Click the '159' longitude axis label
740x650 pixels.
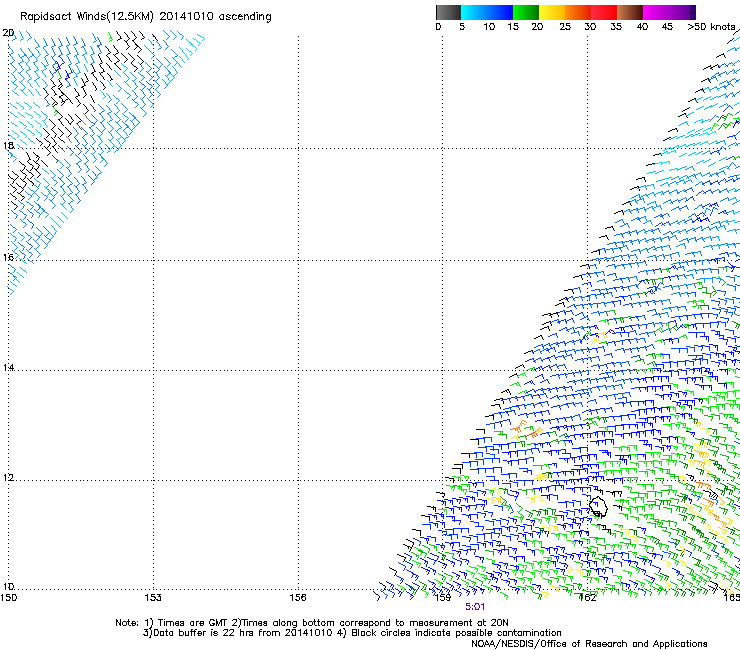pos(443,598)
